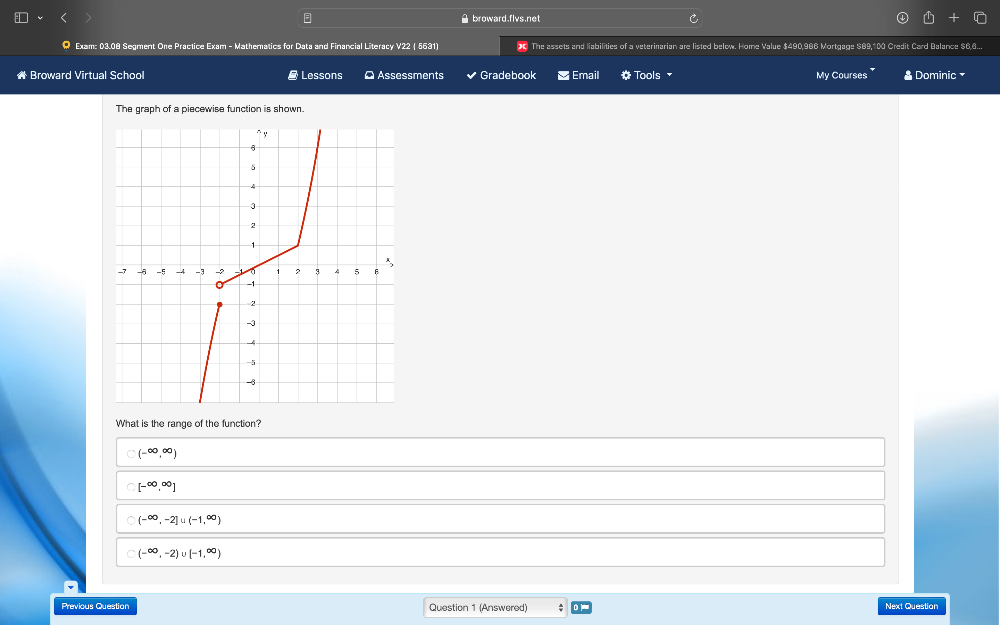
Task: Open the Dominic account menu
Action: point(934,75)
